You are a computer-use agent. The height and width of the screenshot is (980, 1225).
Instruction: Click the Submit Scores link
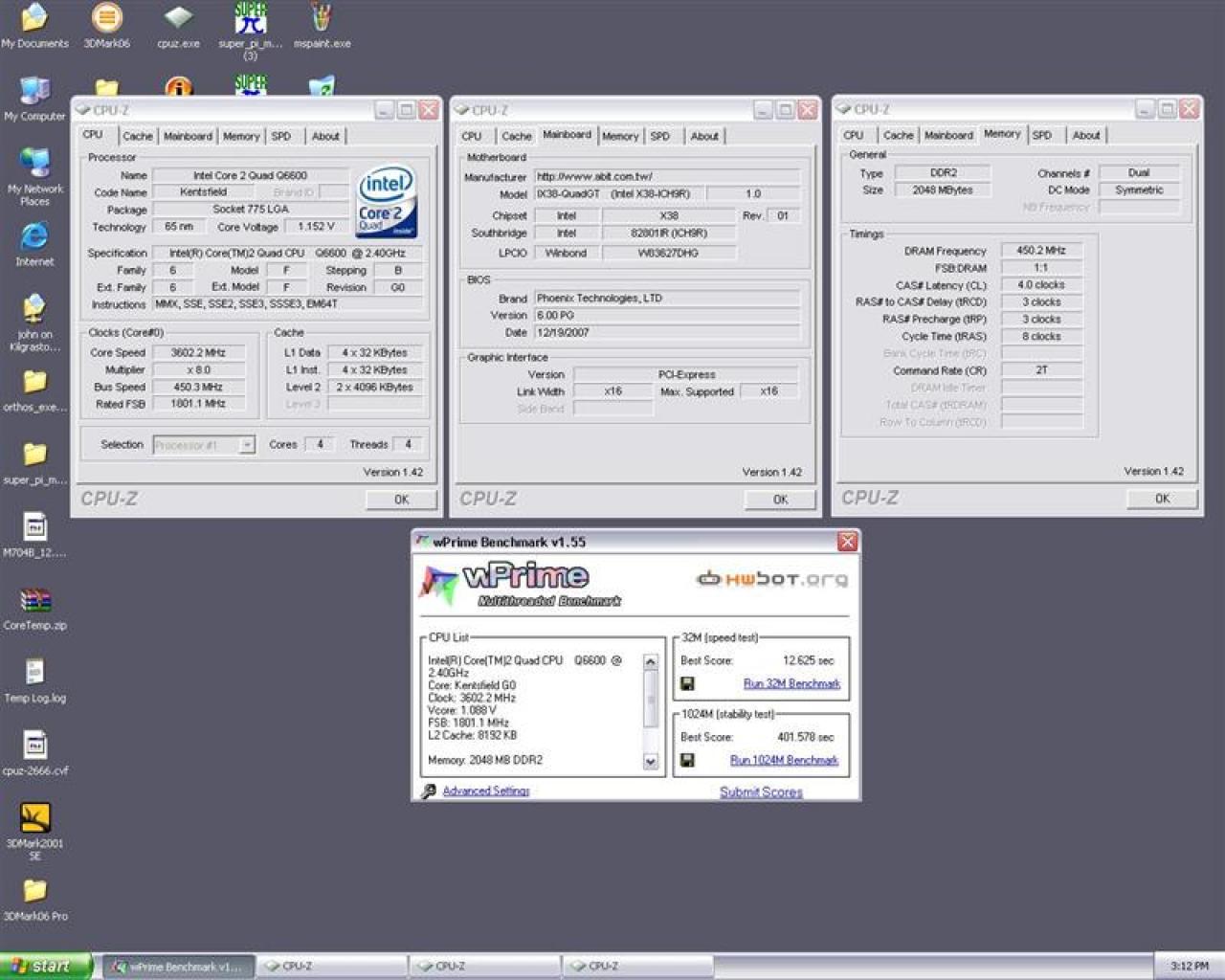(761, 791)
